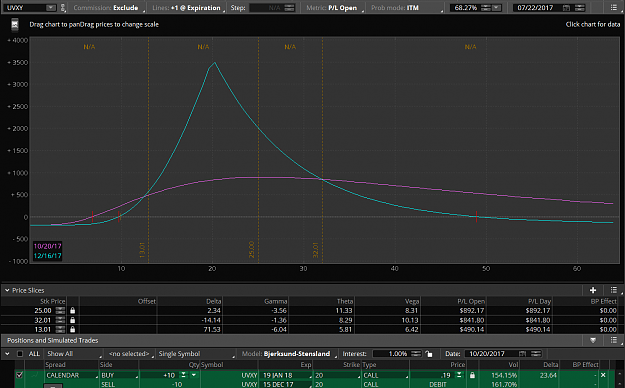Open the quantity dropdown arrow after +10

pyautogui.click(x=194, y=375)
